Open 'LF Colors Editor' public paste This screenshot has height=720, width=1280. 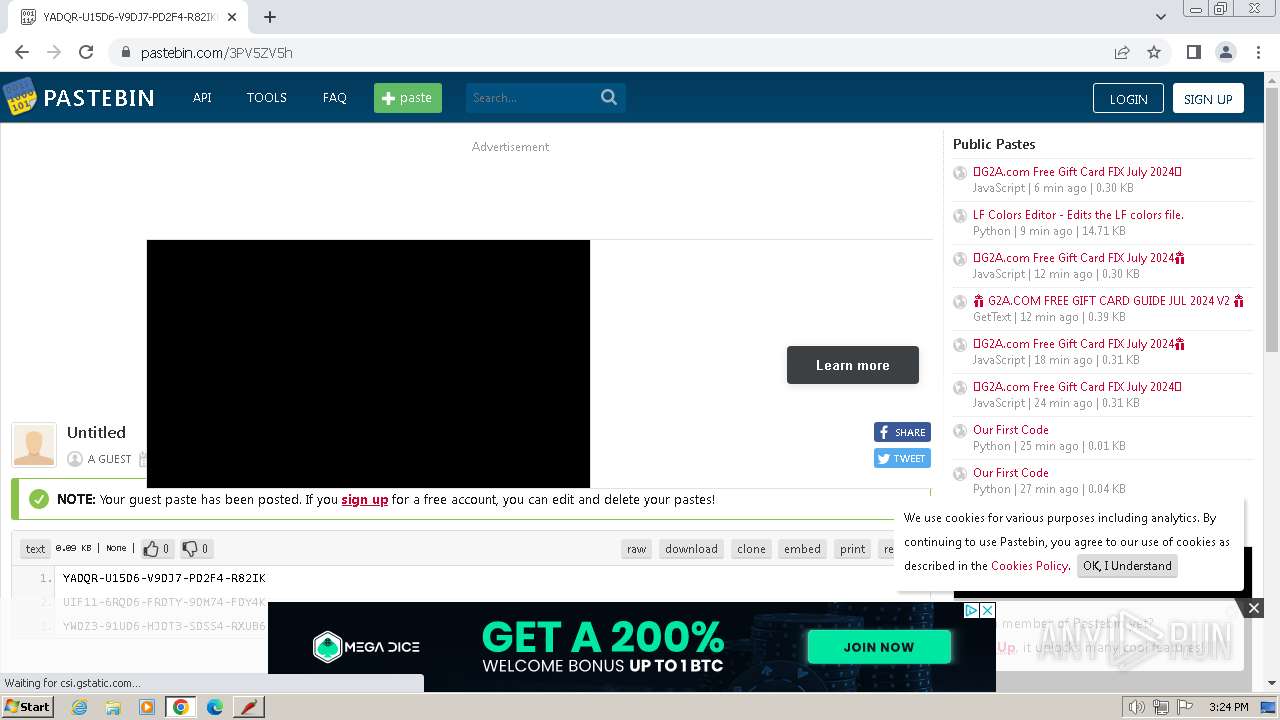click(x=1078, y=214)
